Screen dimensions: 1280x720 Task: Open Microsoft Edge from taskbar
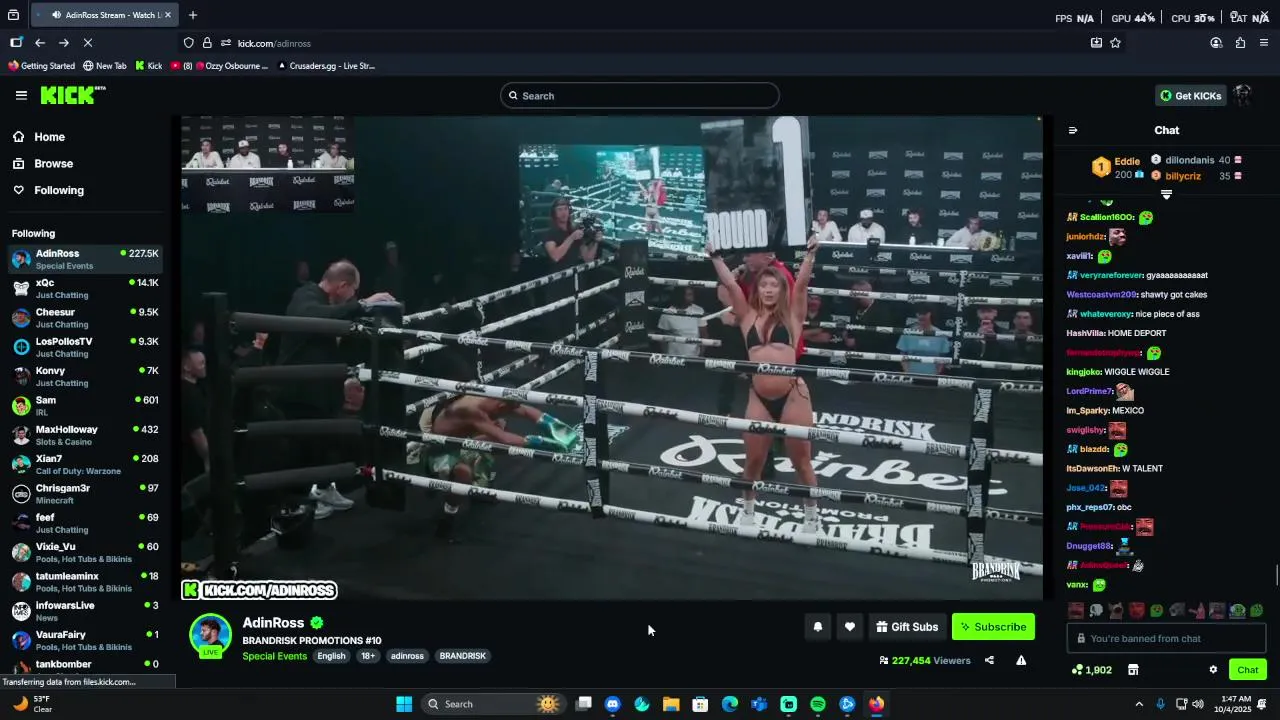[730, 704]
